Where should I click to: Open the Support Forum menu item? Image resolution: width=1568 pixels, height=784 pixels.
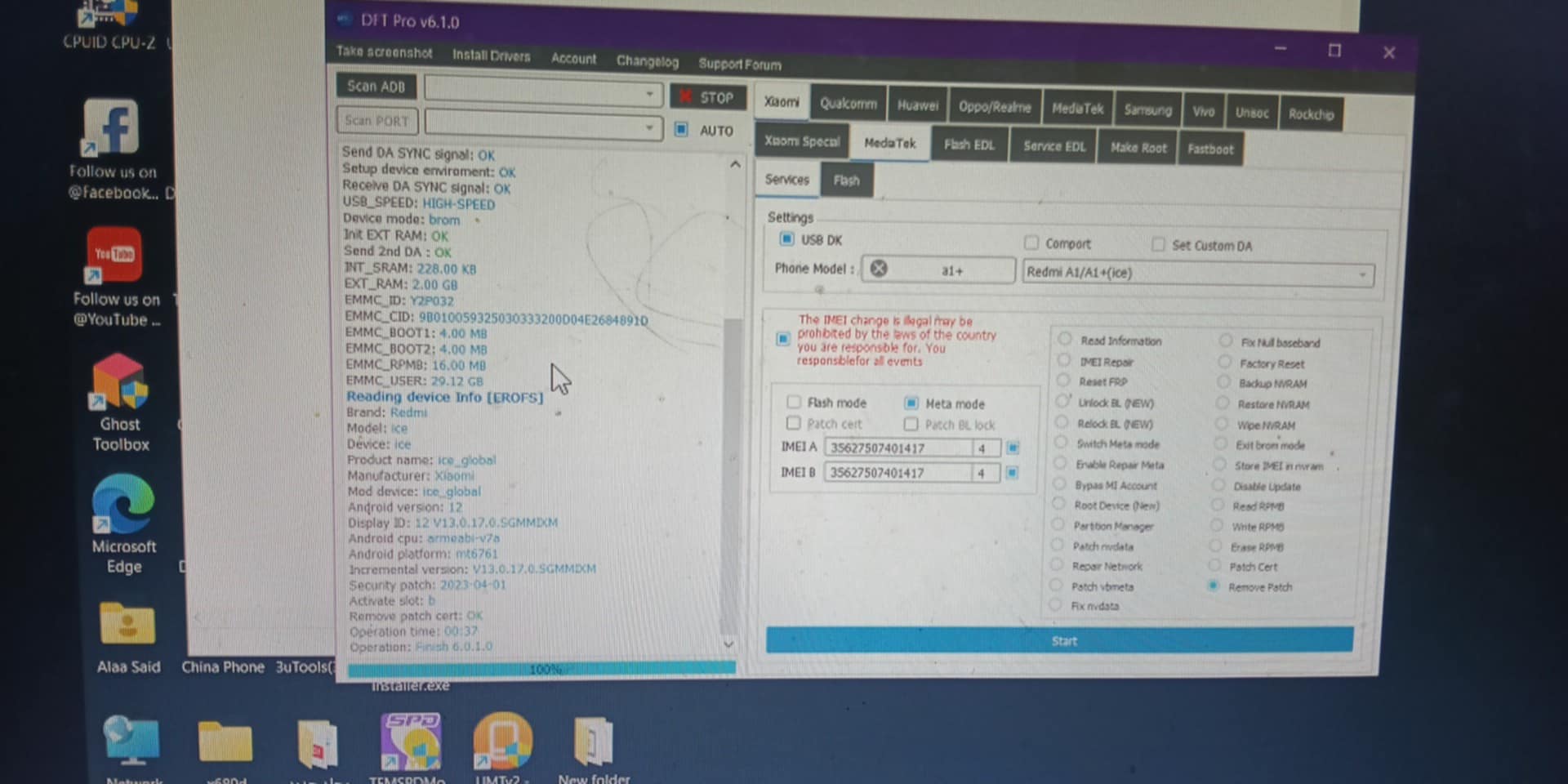[740, 64]
